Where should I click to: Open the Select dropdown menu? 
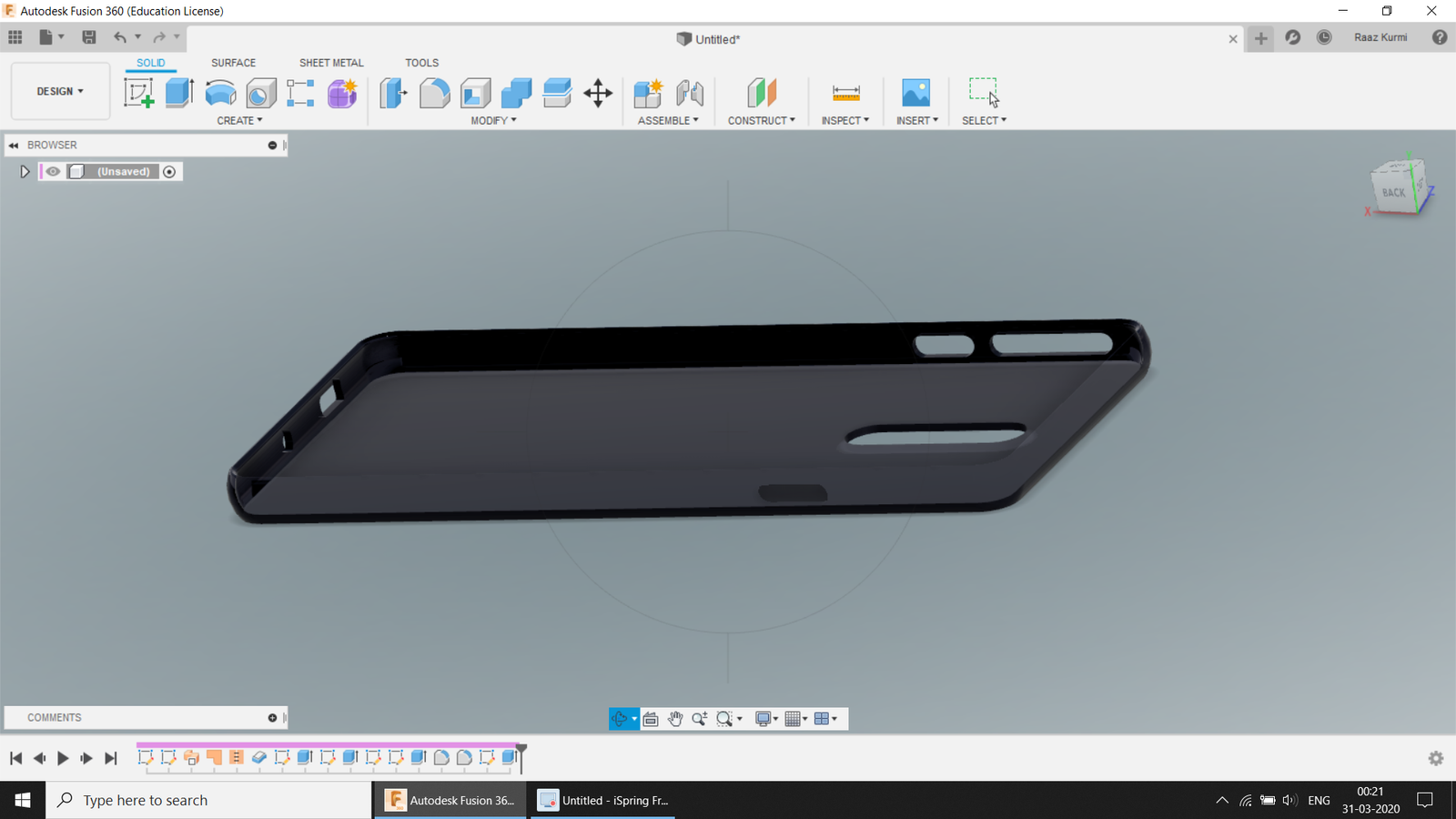pyautogui.click(x=984, y=120)
